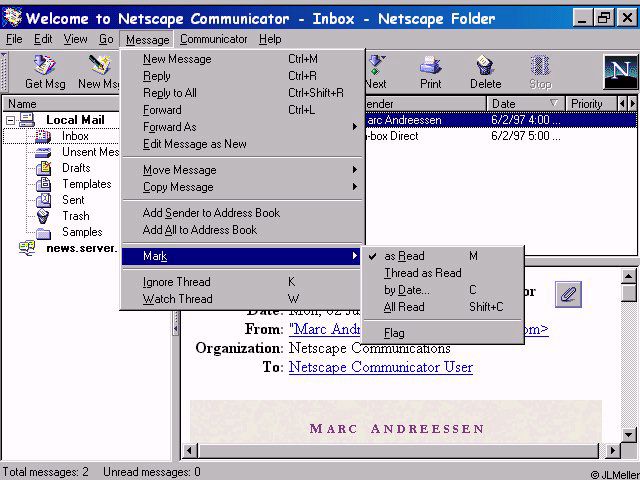
Task: Choose New Message from menu
Action: pos(242,59)
